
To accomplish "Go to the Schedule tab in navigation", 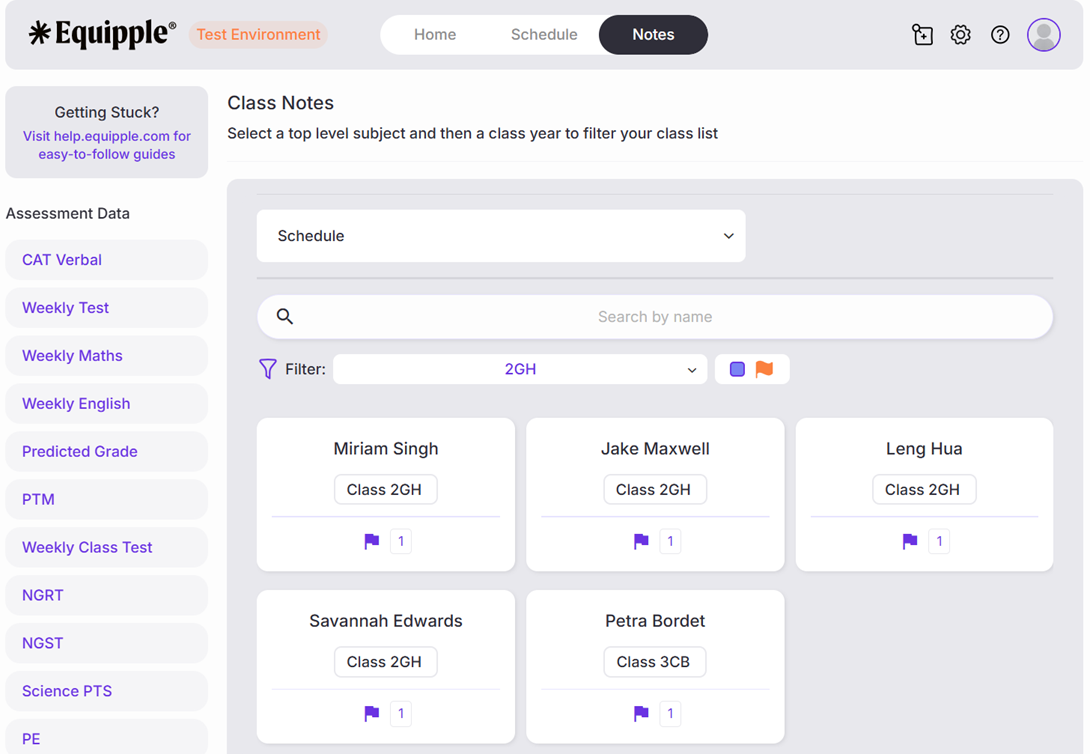I will click(x=544, y=35).
